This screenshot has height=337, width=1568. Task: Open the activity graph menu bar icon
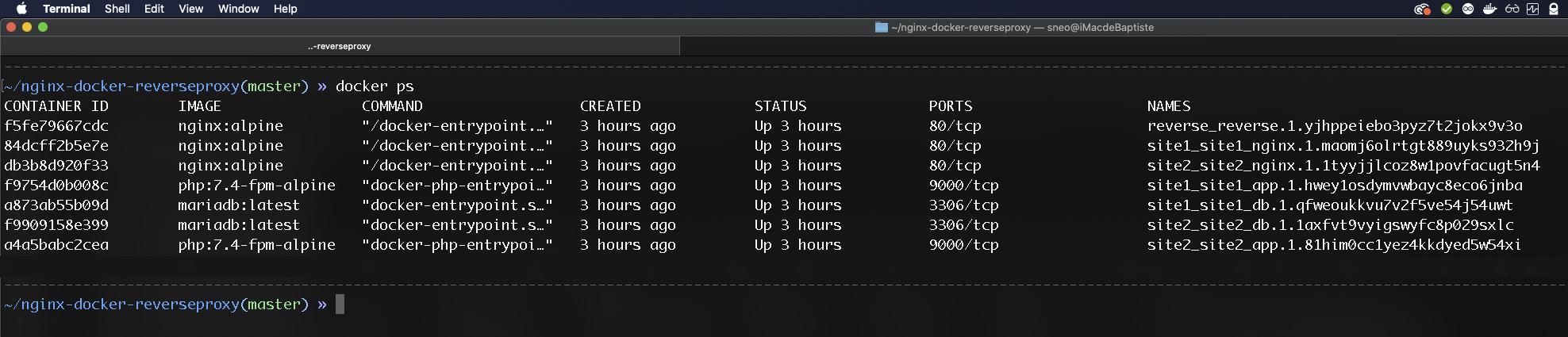coord(1532,10)
